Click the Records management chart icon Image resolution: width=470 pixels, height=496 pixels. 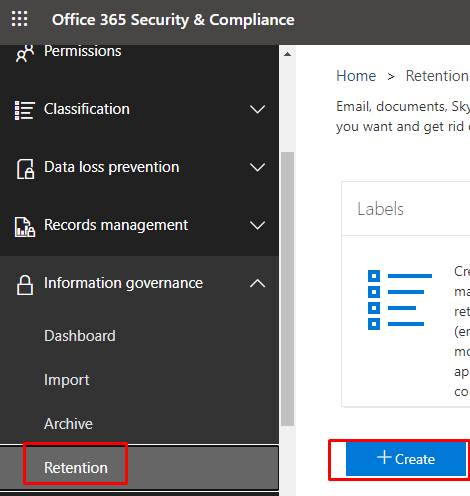[x=25, y=227]
